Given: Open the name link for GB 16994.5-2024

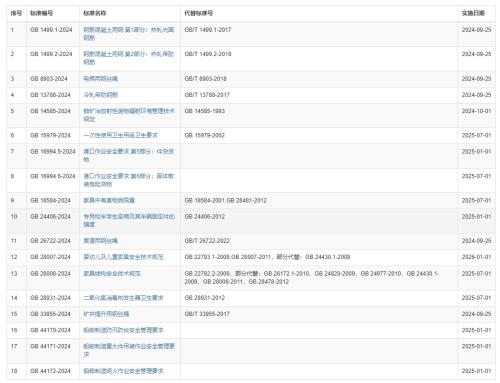Looking at the screenshot, I should 129,155.
